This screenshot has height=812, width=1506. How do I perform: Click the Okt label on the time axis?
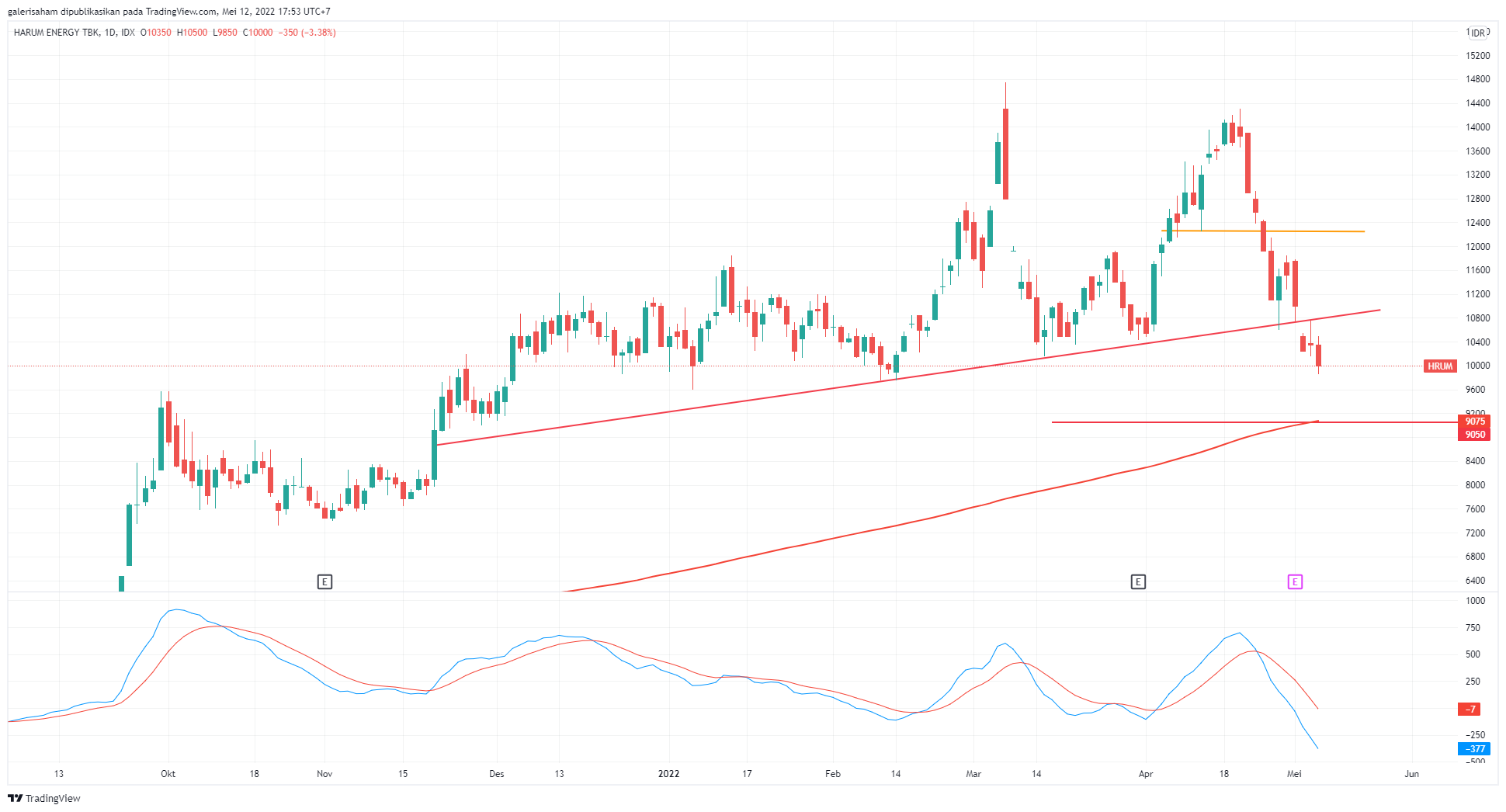[x=168, y=774]
